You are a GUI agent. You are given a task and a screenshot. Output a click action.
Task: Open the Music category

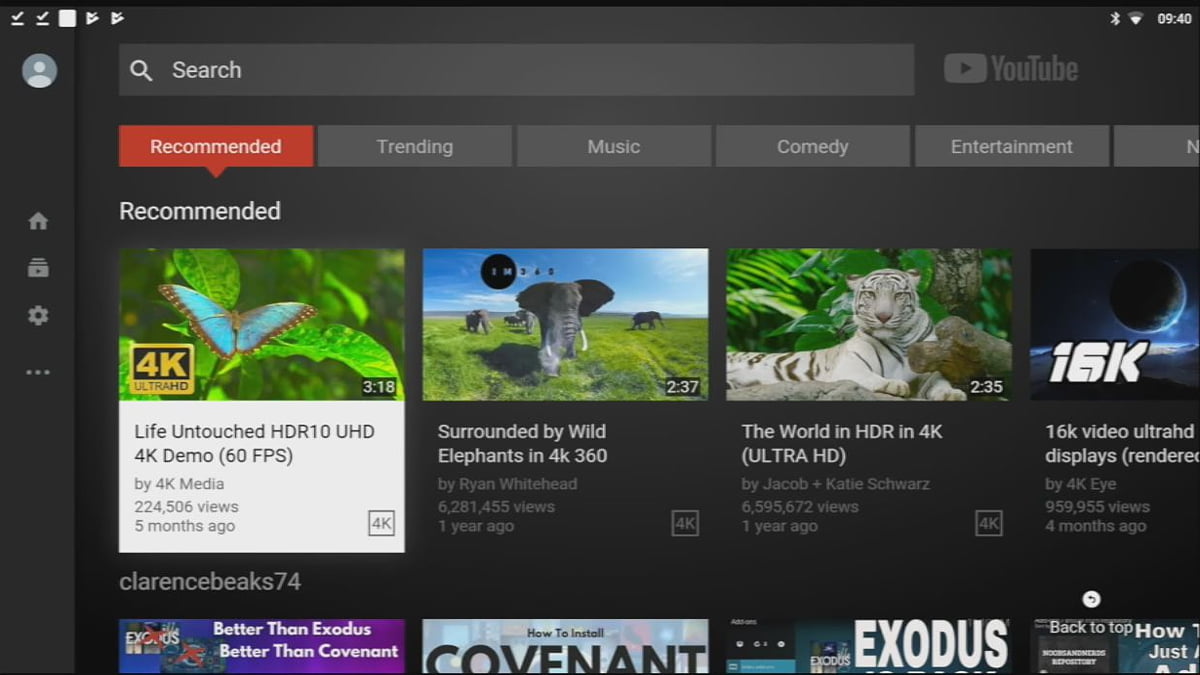click(x=613, y=146)
